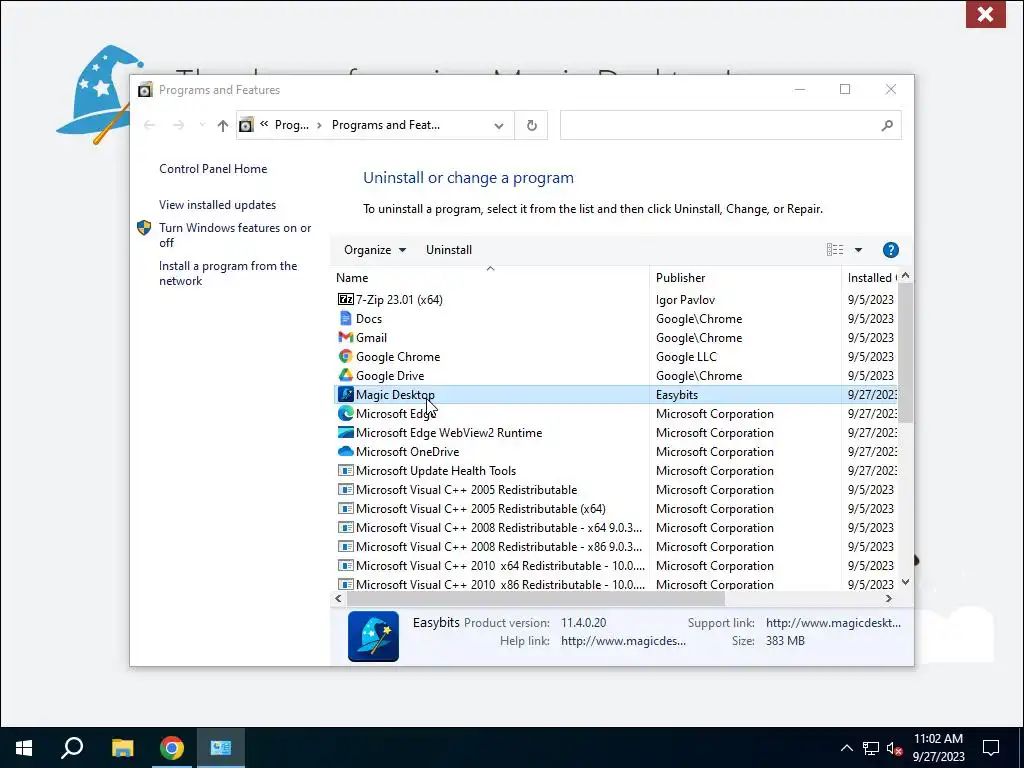Click the breadcrumb overflow double chevron
1024x768 pixels.
point(264,124)
